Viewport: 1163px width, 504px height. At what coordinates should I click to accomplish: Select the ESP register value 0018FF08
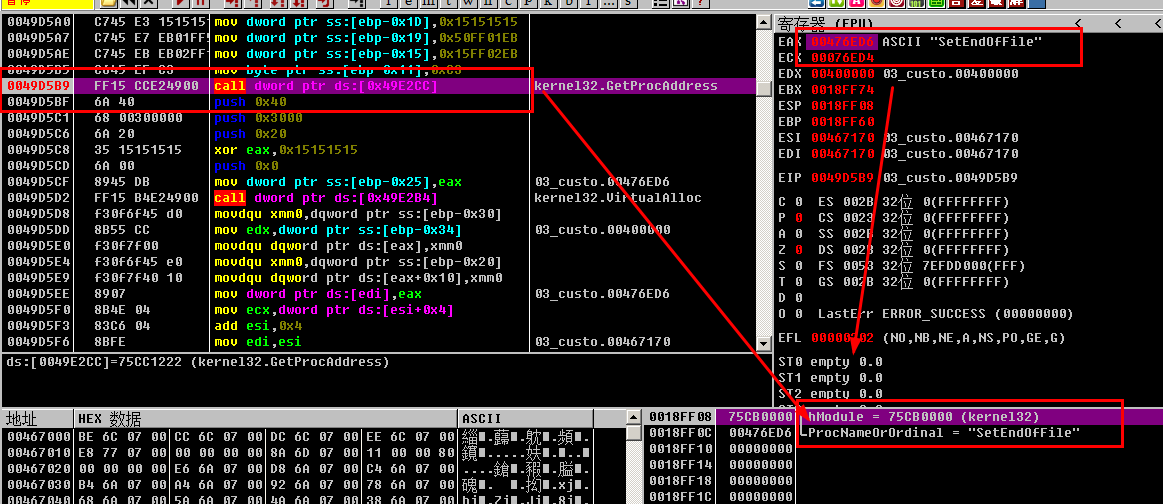(x=843, y=106)
